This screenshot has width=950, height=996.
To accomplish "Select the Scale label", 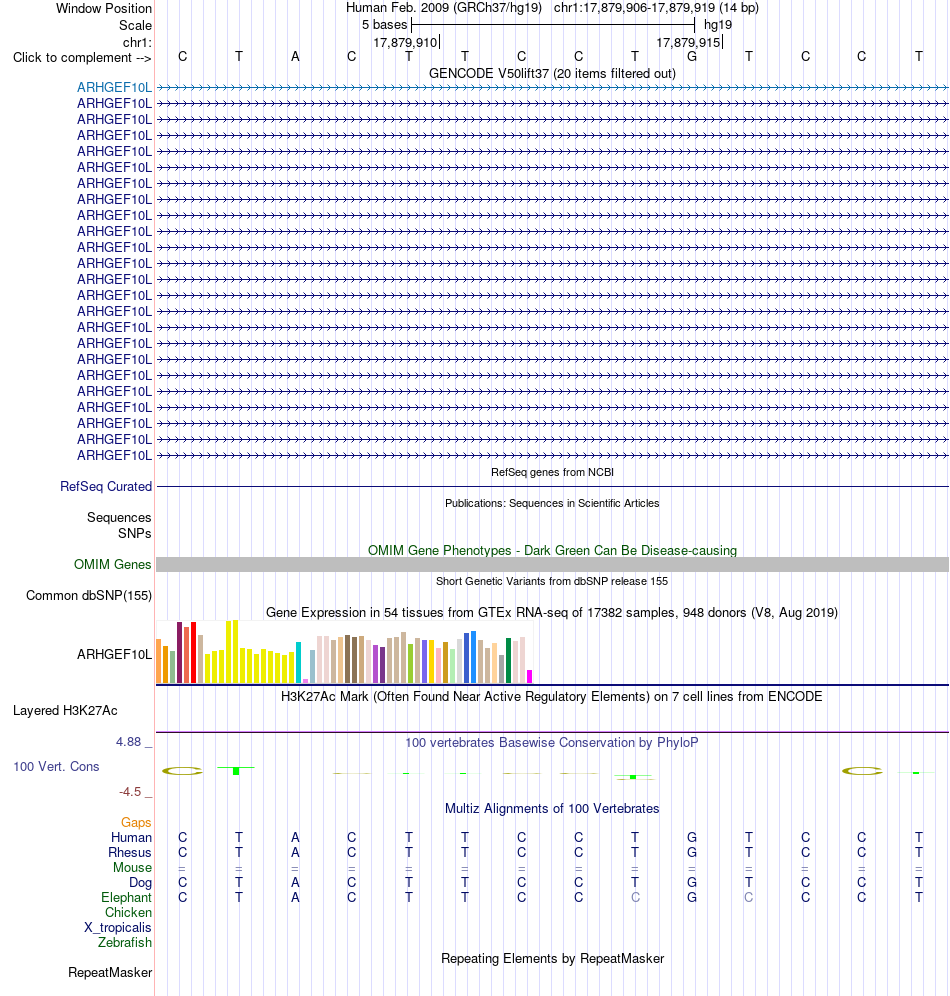I will tap(135, 25).
